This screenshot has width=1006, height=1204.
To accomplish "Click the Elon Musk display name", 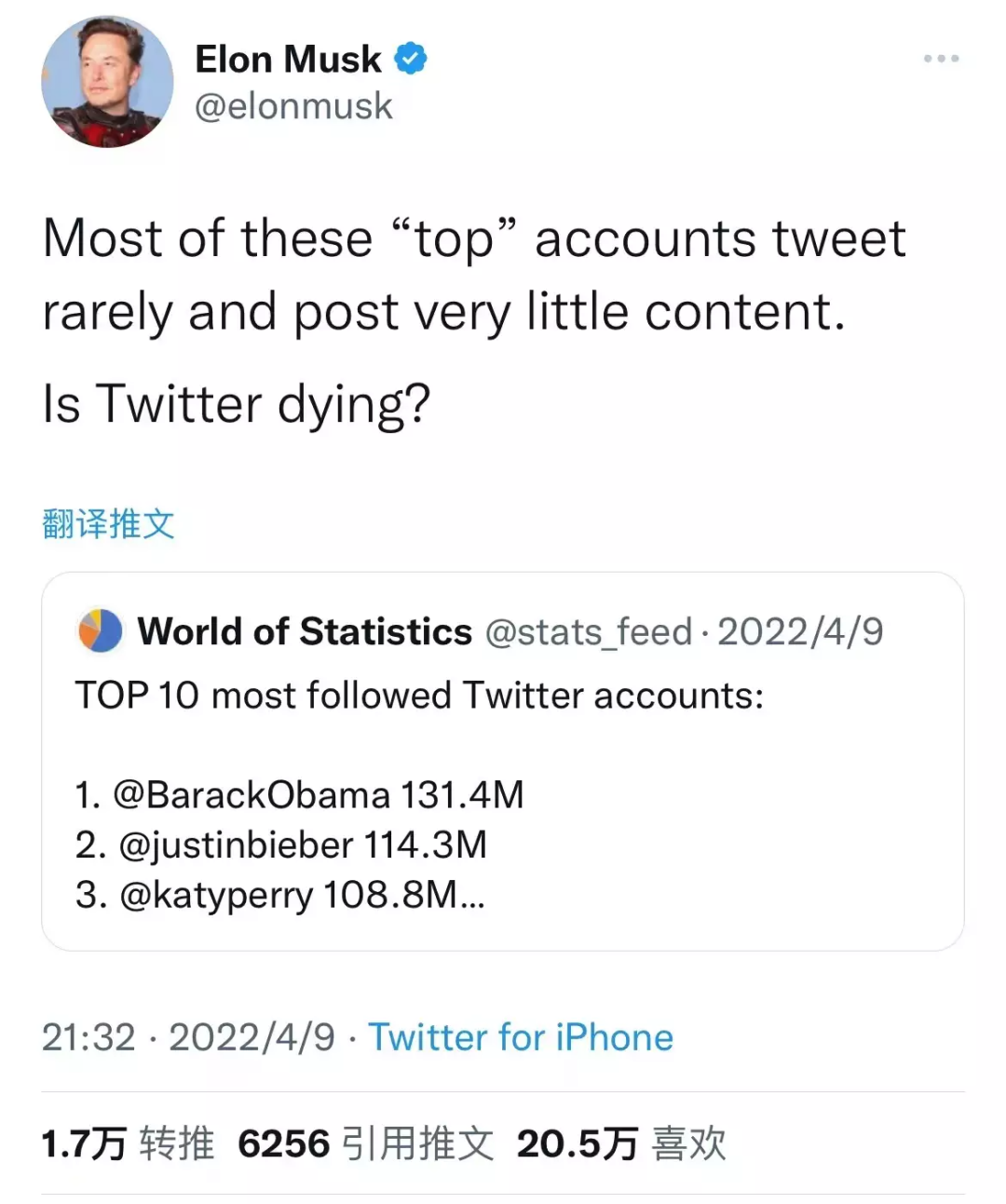I will [288, 60].
